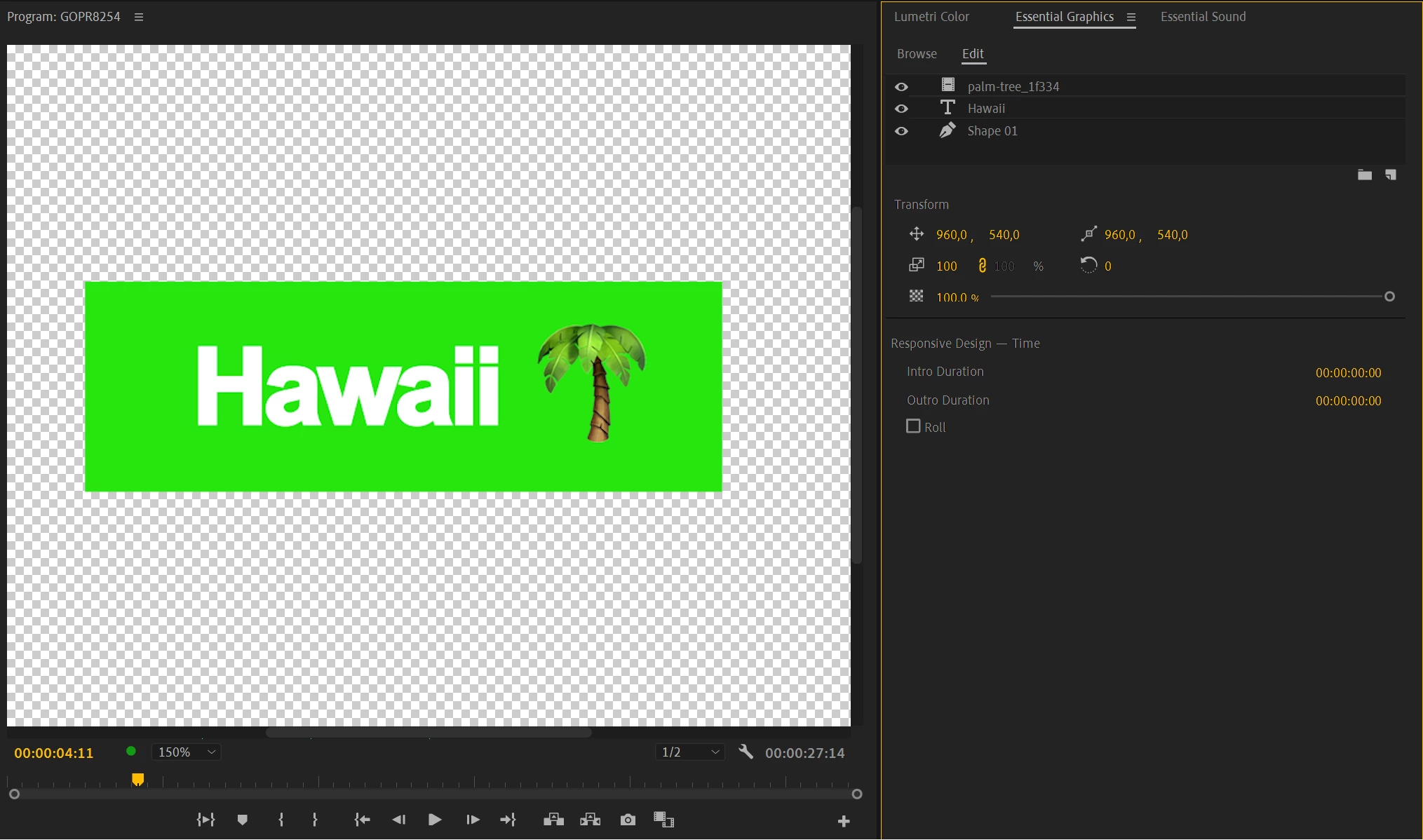Image resolution: width=1423 pixels, height=840 pixels.
Task: Switch to the Lumetri Color tab
Action: (931, 17)
